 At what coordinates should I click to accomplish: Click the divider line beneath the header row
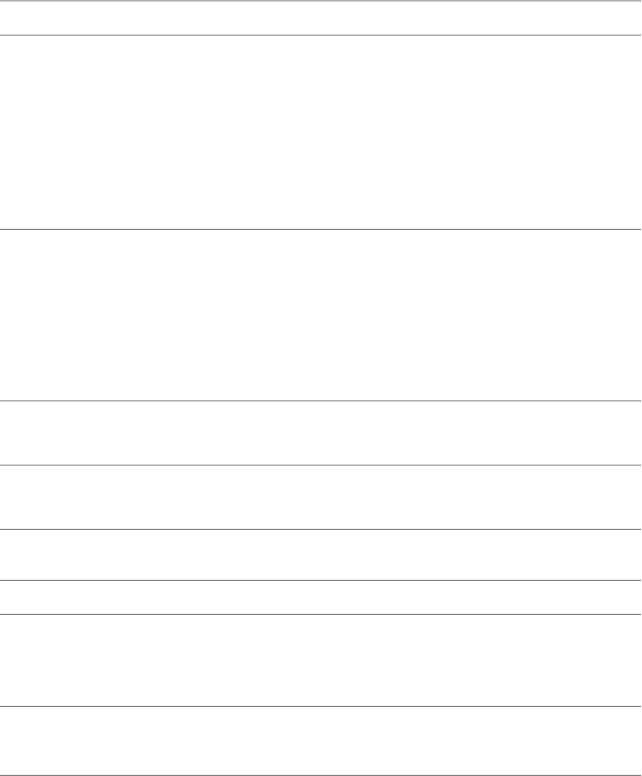point(320,35)
